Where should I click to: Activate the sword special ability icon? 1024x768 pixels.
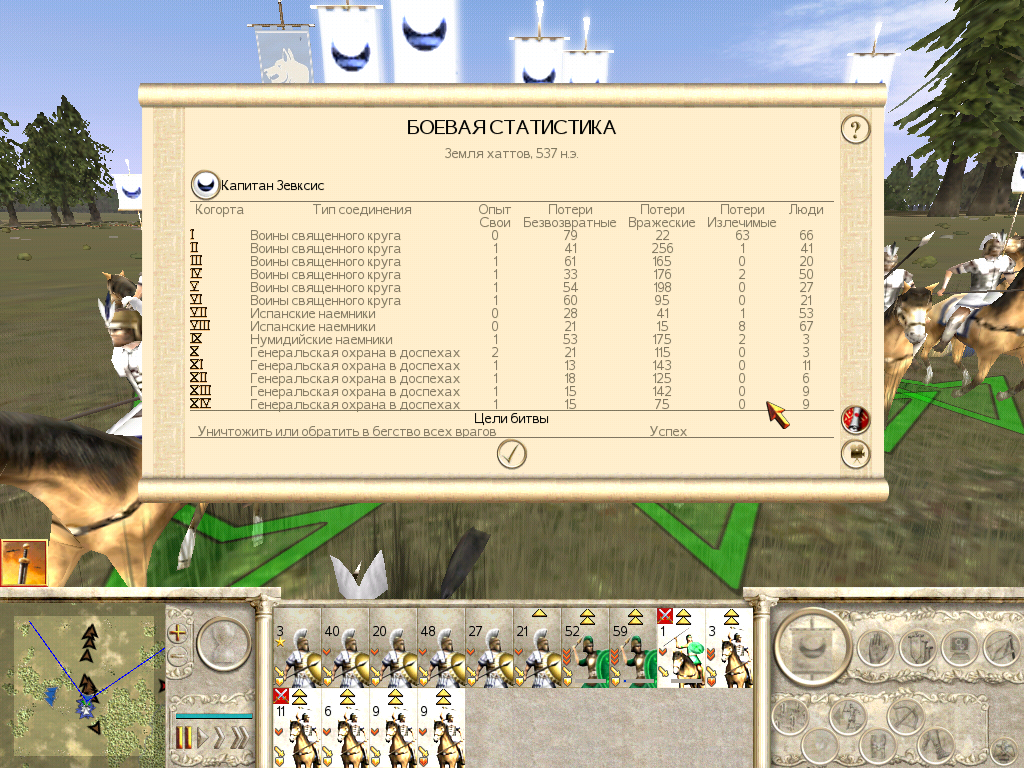coord(24,563)
